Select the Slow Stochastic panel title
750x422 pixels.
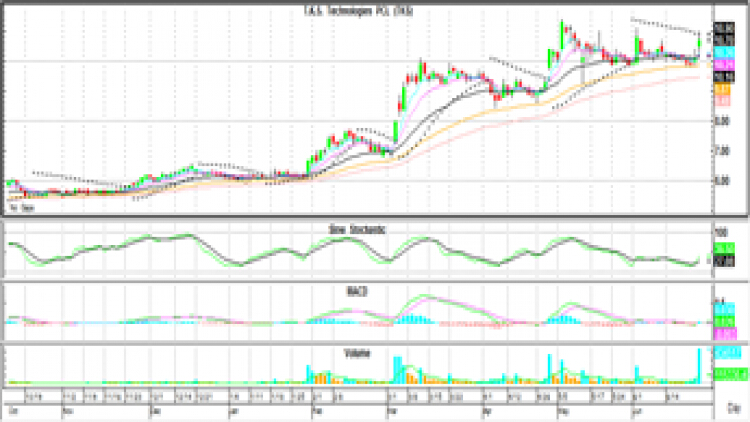[x=357, y=230]
